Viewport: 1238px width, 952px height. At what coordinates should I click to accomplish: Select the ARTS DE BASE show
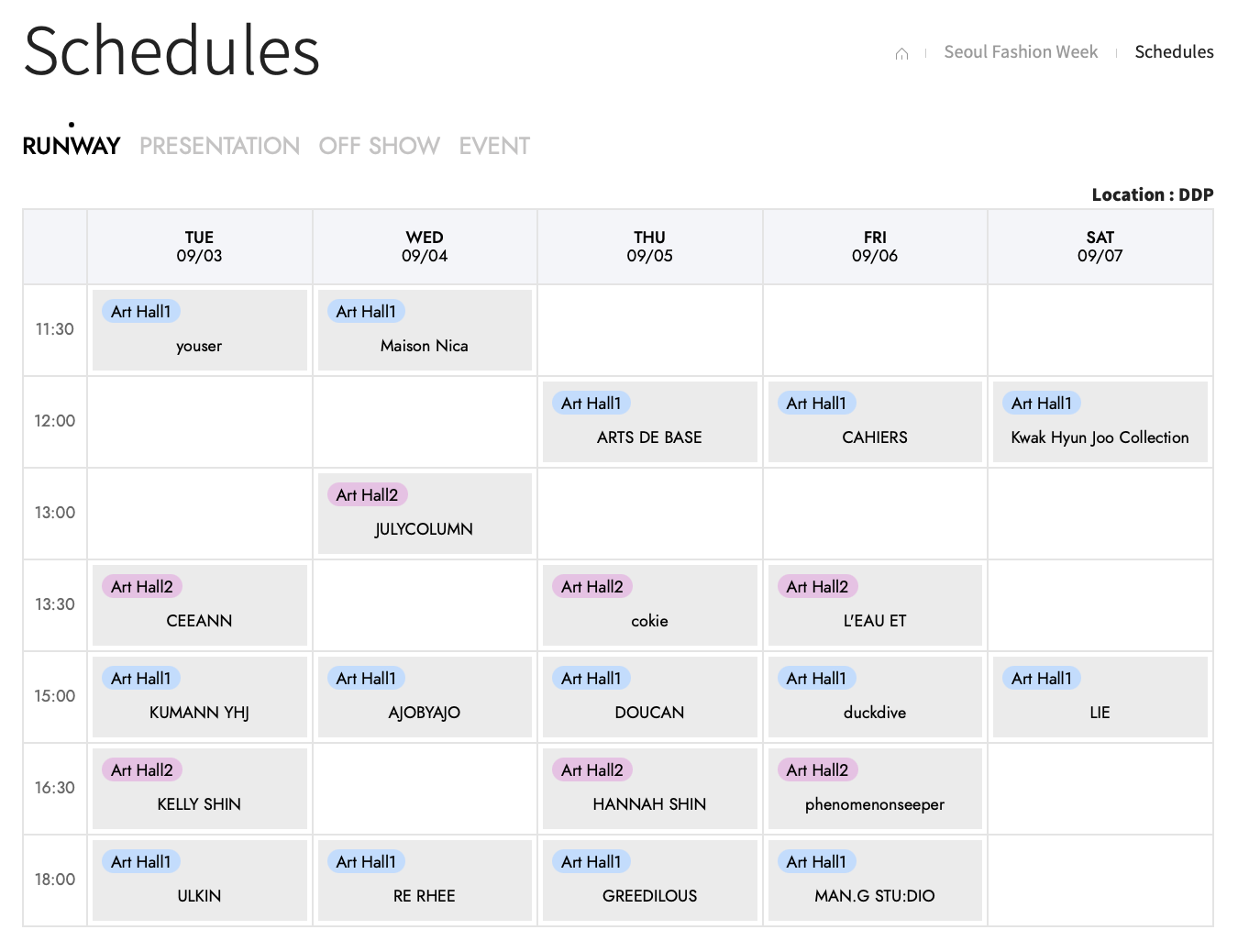[650, 422]
